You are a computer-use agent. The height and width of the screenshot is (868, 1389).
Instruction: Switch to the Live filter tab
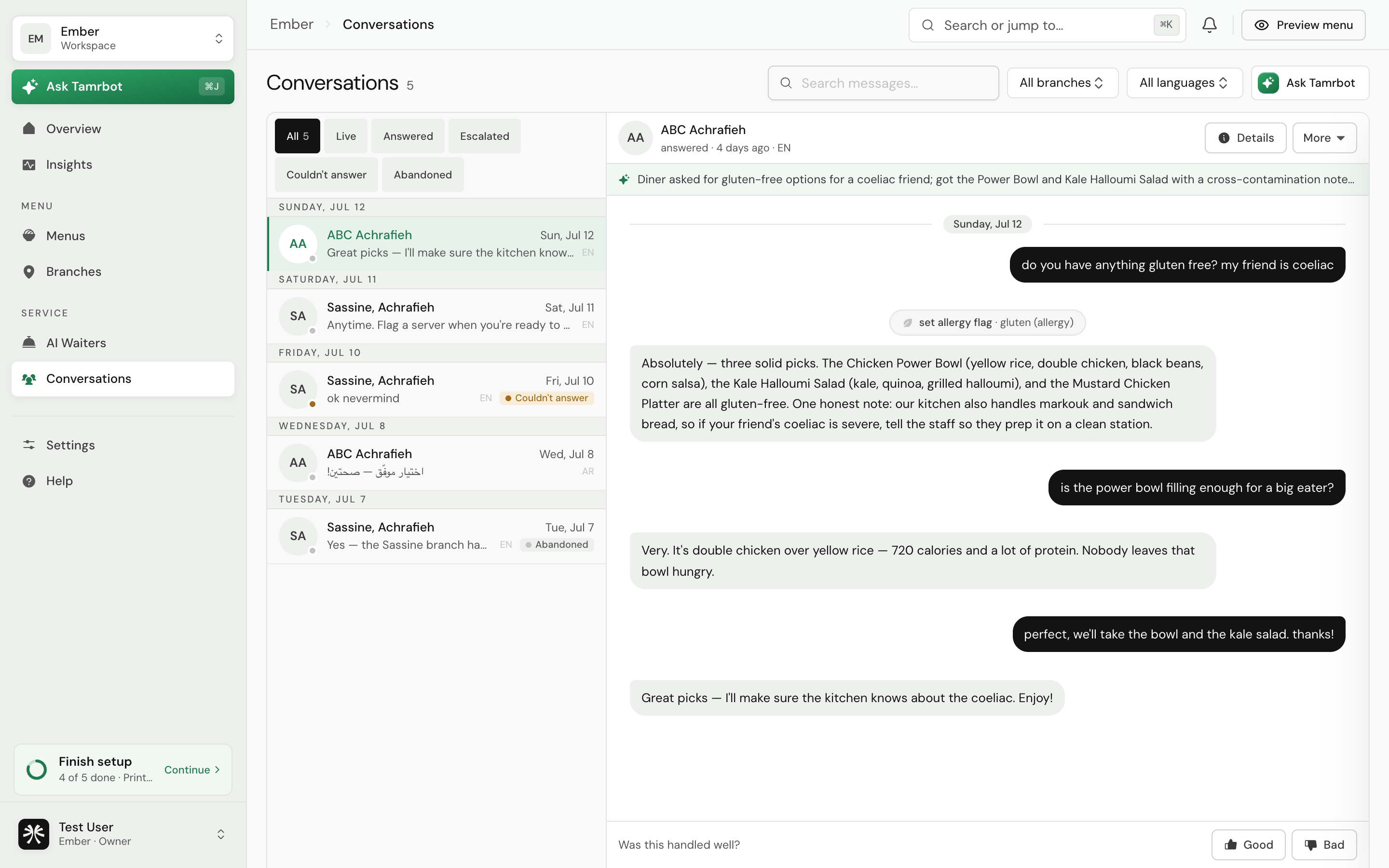point(345,136)
